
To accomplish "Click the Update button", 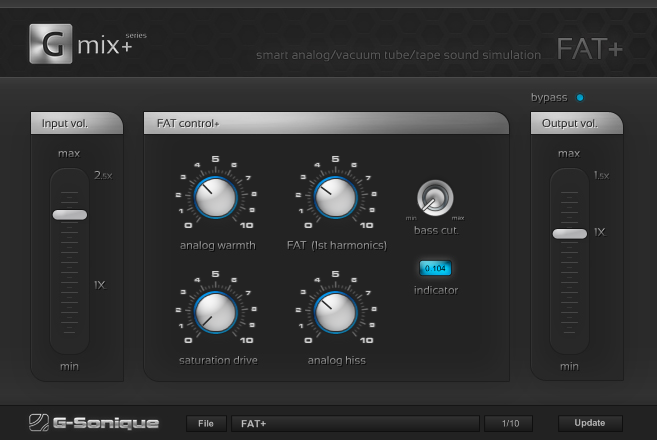I will tap(590, 423).
